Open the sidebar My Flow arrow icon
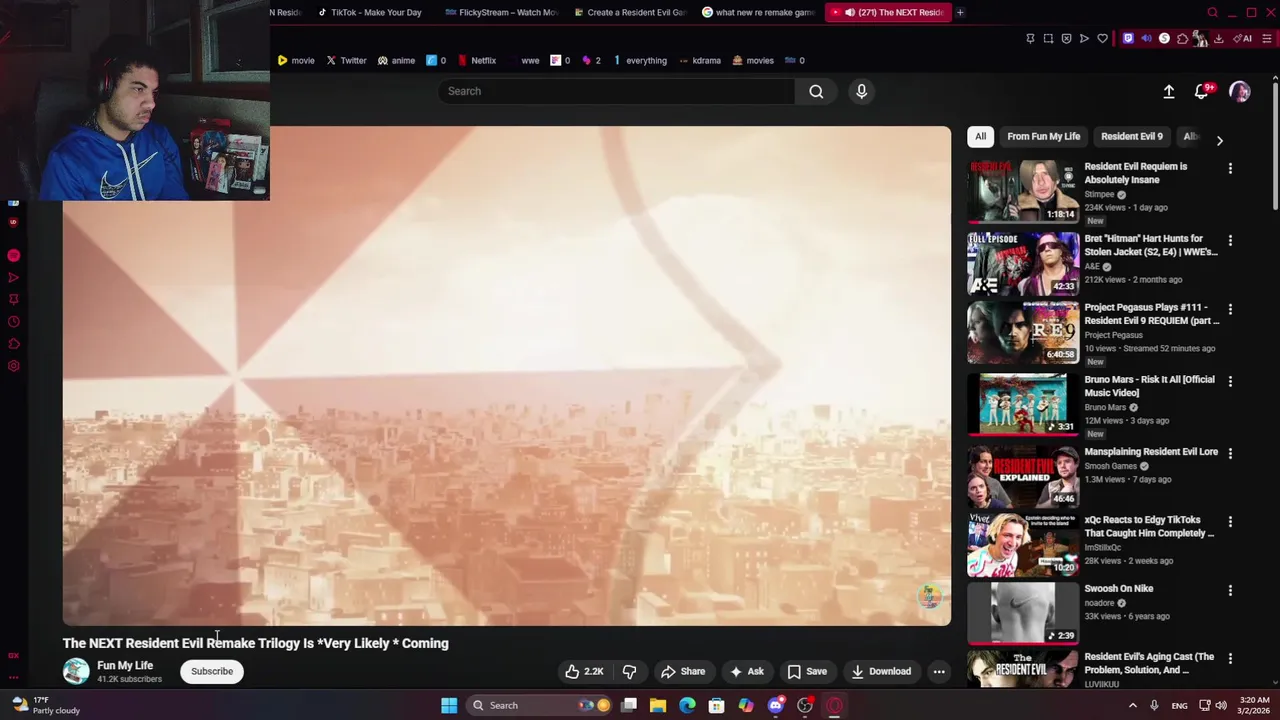Viewport: 1280px width, 720px height. point(14,277)
